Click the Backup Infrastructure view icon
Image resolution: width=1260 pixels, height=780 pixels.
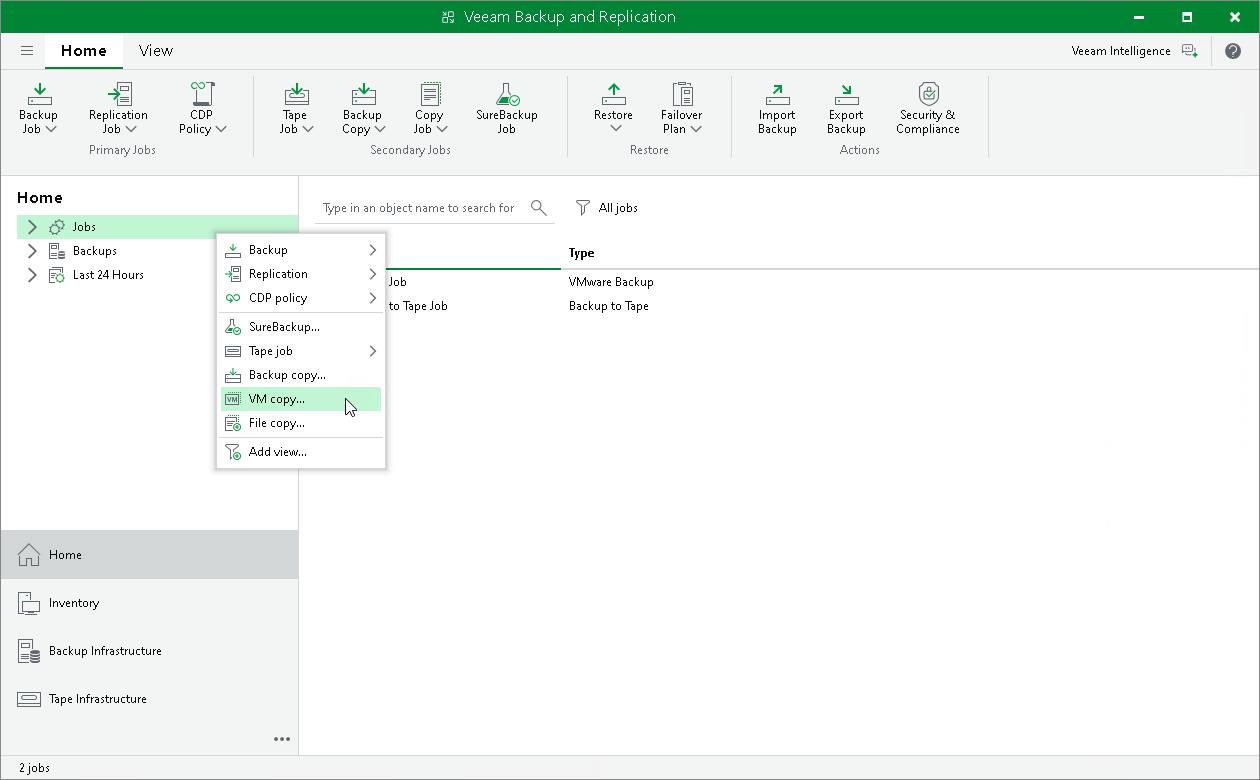click(29, 651)
